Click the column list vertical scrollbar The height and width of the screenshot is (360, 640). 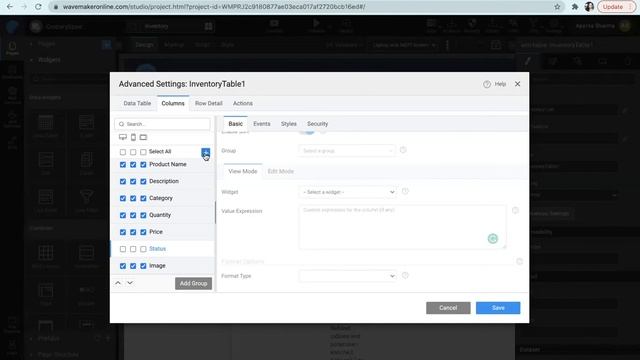tap(215, 212)
